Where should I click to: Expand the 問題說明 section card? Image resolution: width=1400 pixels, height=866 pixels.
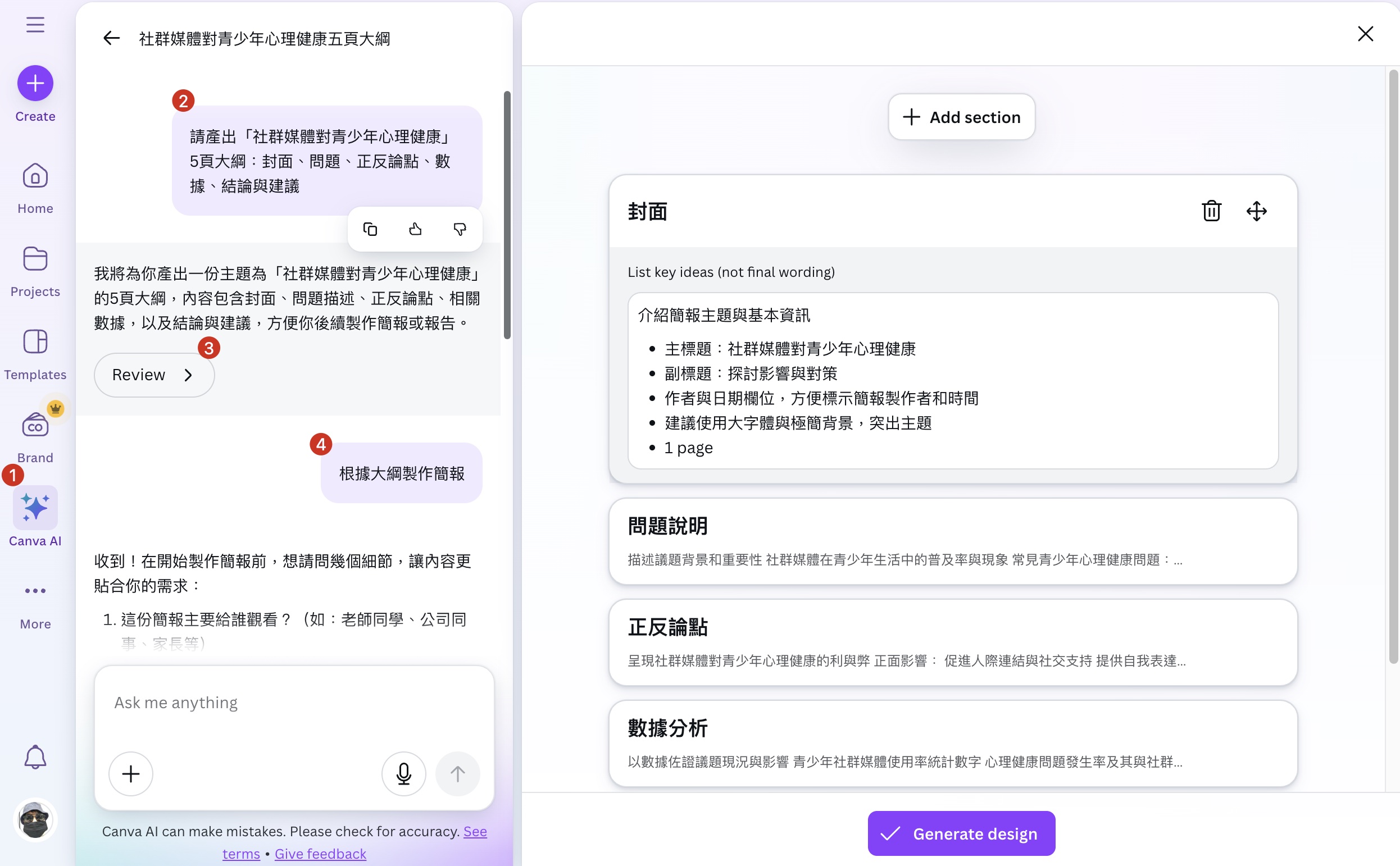pyautogui.click(x=953, y=541)
